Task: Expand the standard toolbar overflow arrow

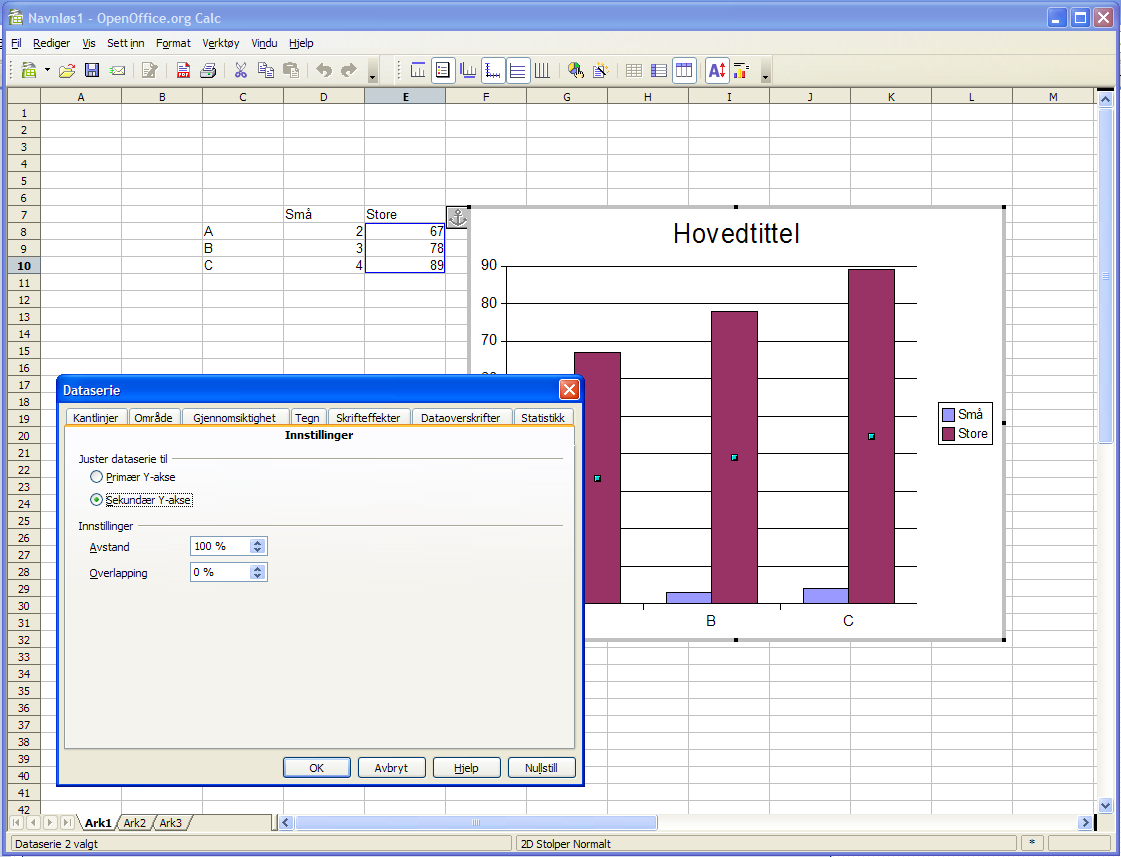Action: (x=372, y=74)
